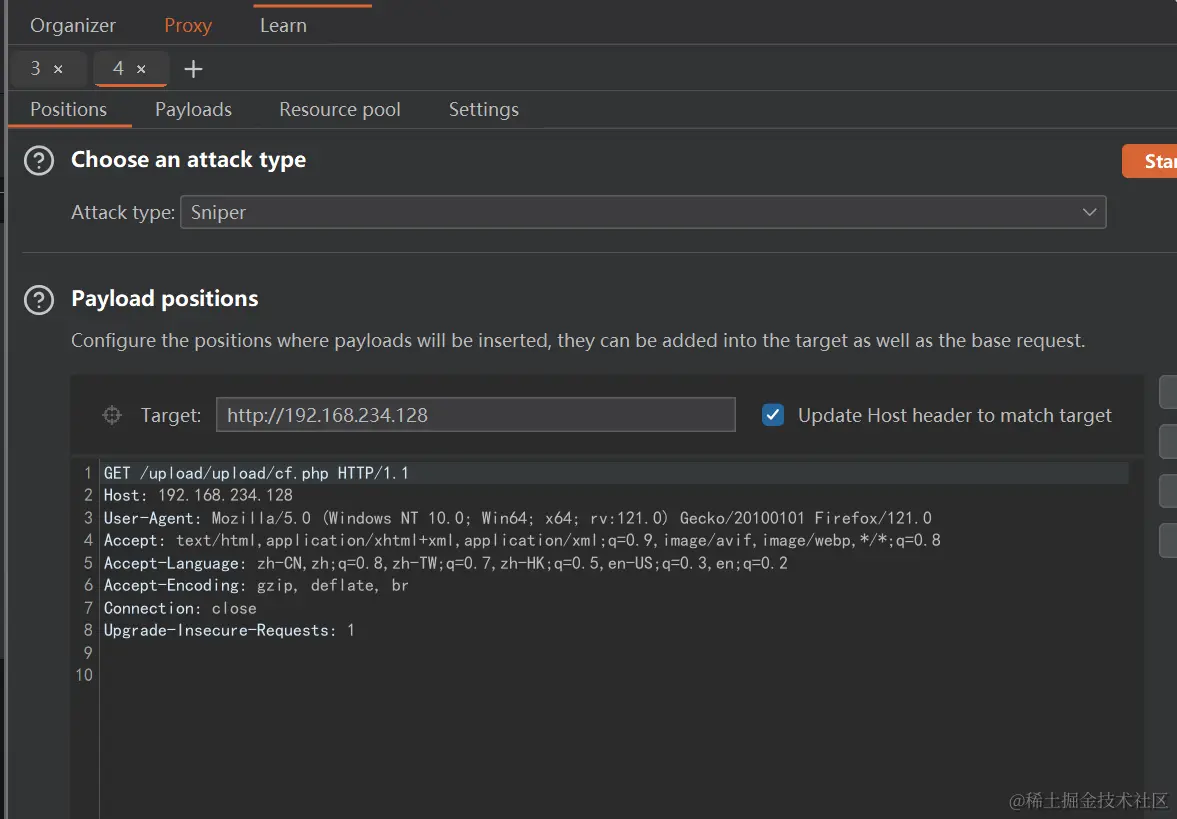Click the Accept-Language header line
This screenshot has width=1177, height=819.
click(x=446, y=563)
